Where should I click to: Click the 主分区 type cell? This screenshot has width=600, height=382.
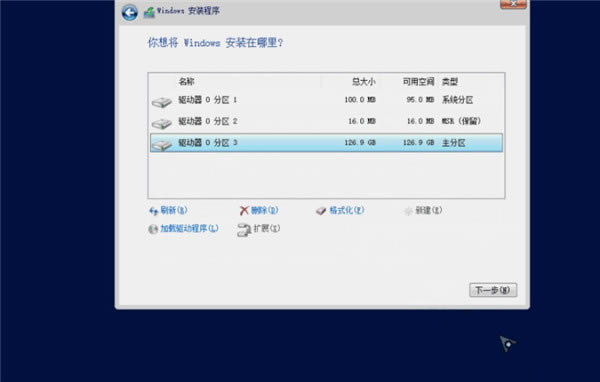click(x=454, y=143)
